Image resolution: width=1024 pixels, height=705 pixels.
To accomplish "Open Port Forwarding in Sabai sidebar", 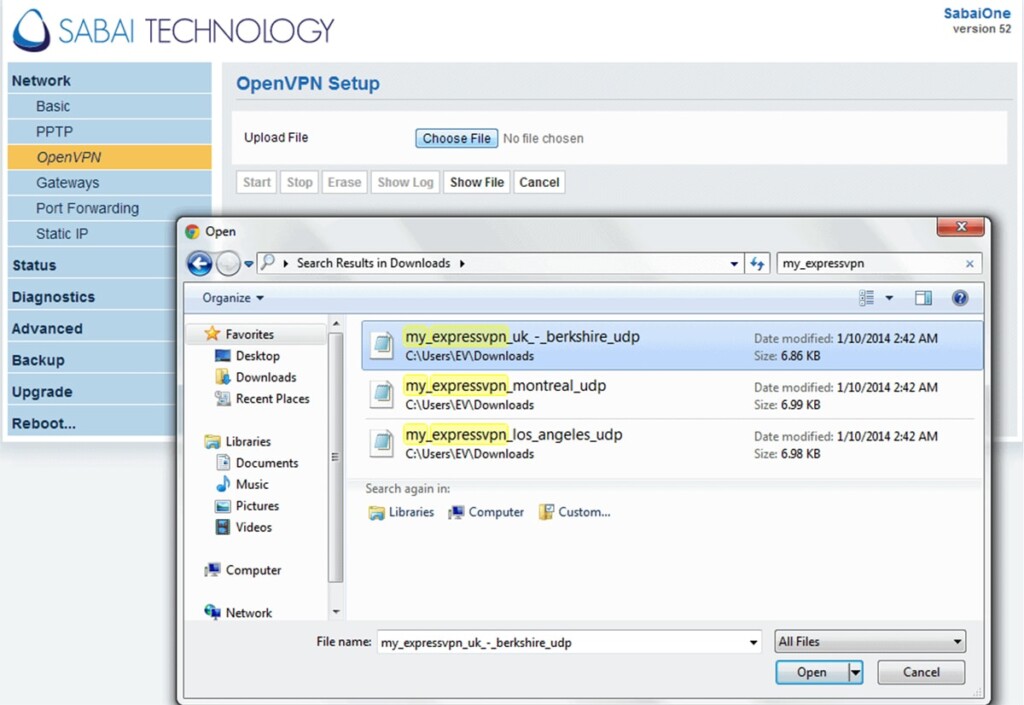I will point(109,208).
